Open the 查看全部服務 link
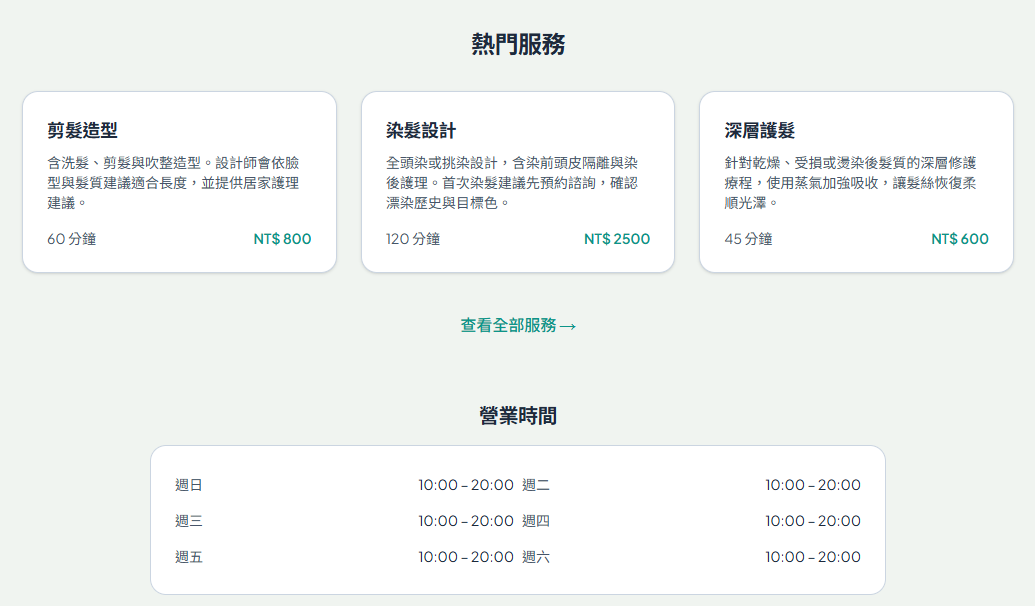The height and width of the screenshot is (606, 1035). tap(518, 325)
